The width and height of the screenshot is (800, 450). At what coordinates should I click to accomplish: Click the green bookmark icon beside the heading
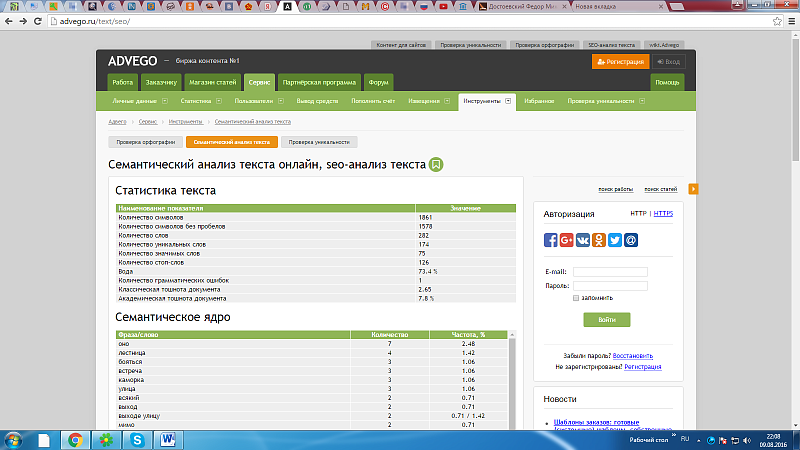click(436, 165)
